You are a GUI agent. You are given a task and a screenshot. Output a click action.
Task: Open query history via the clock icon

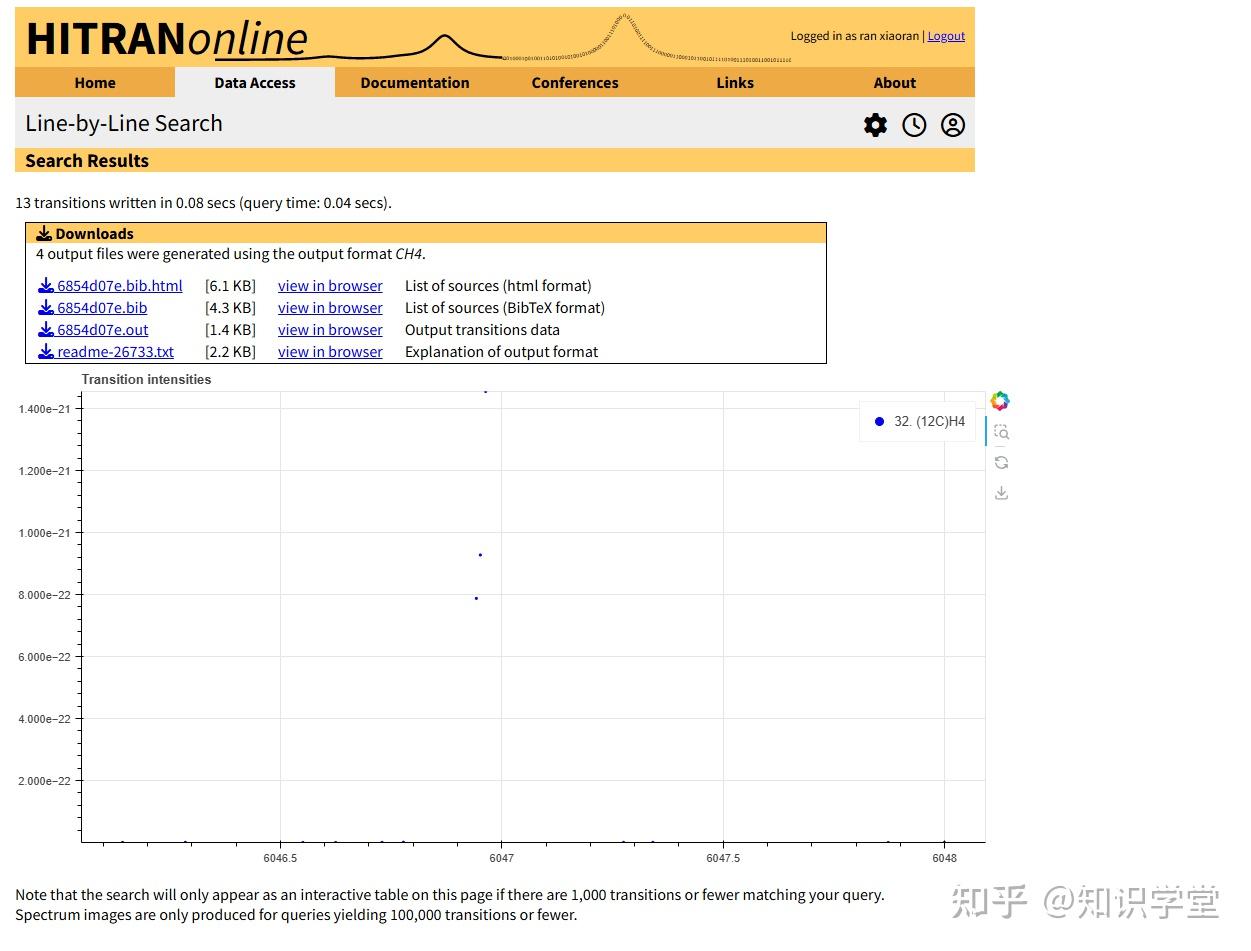click(913, 125)
